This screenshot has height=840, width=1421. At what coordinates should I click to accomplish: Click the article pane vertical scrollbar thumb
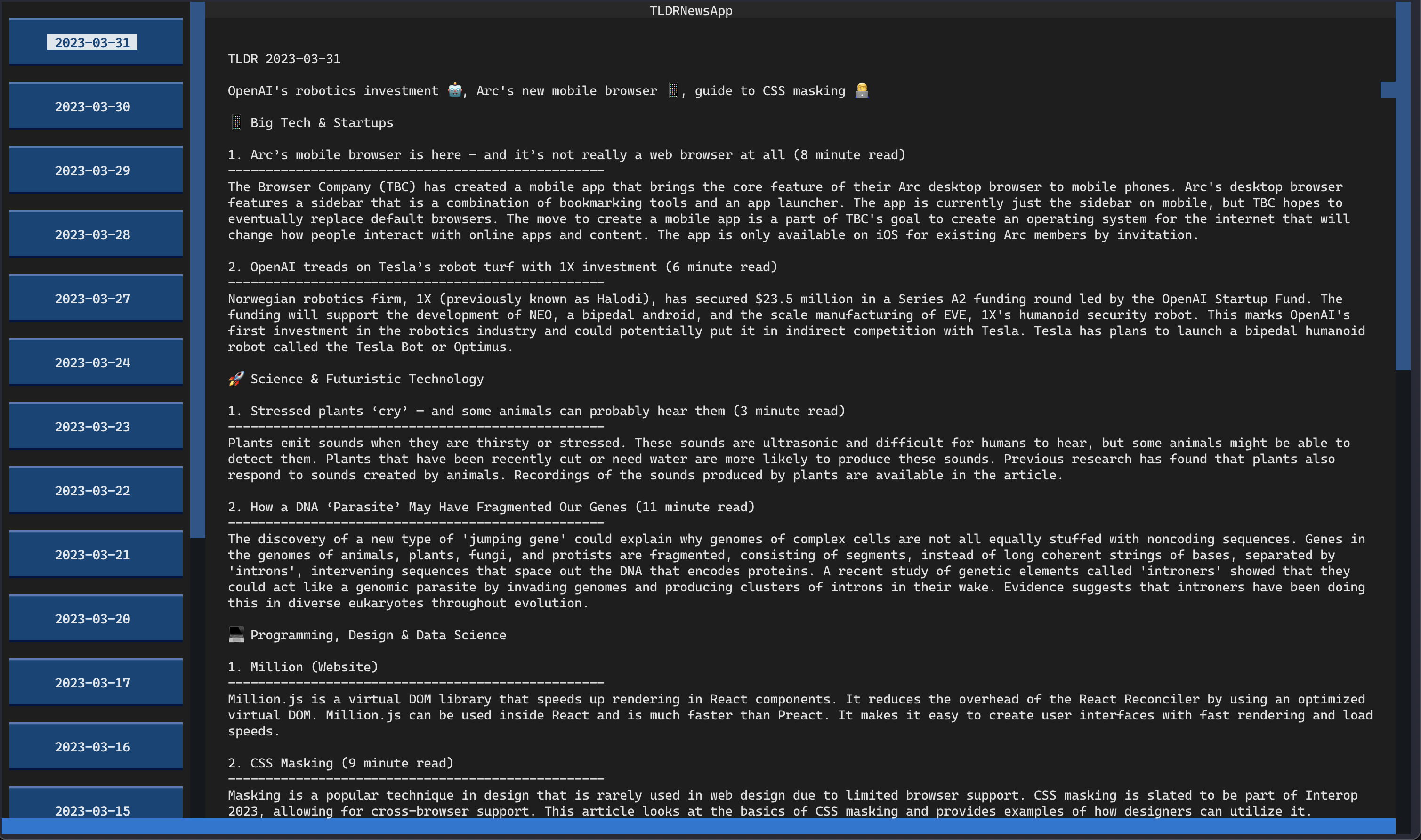click(x=1403, y=186)
